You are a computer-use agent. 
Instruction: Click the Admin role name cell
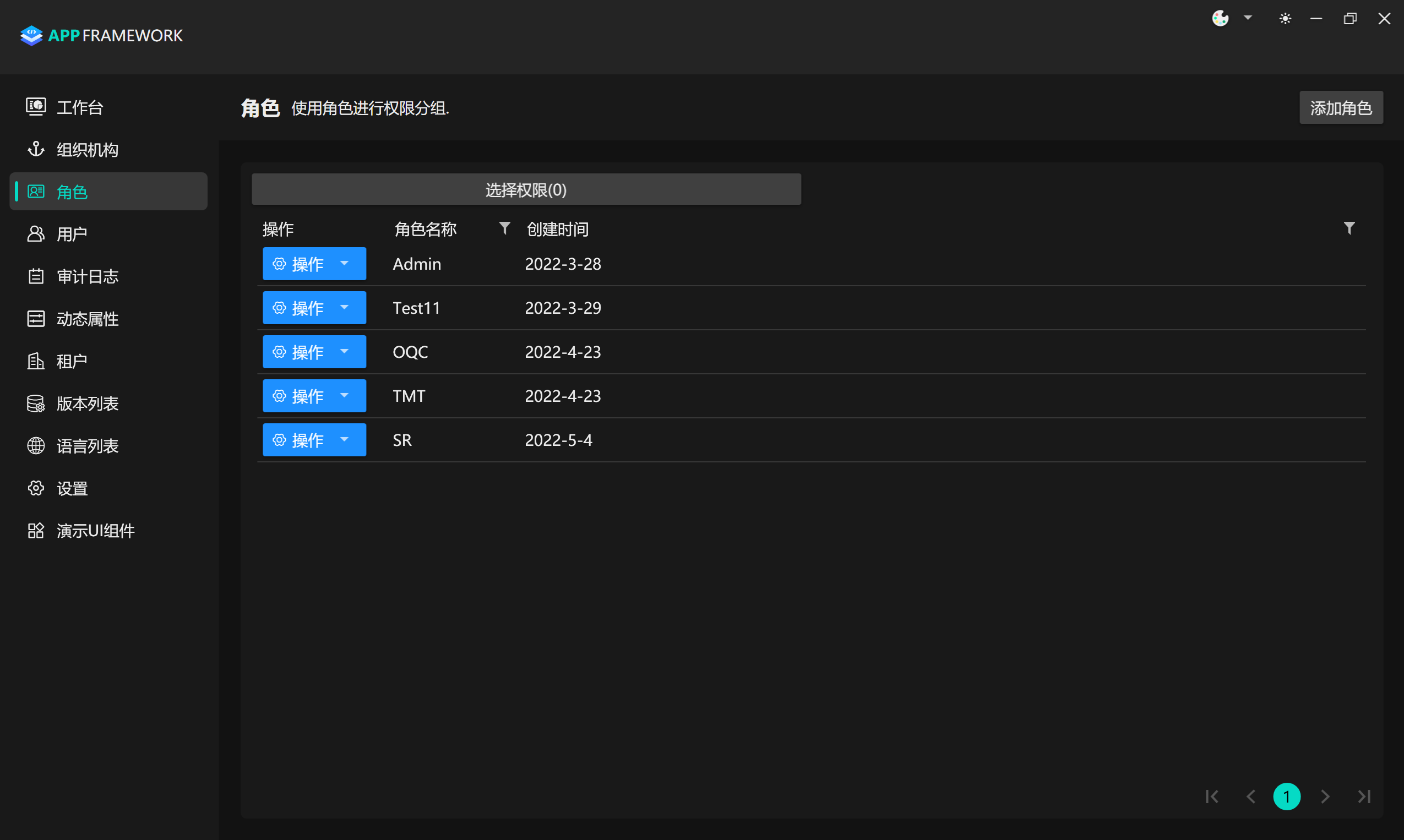[417, 264]
